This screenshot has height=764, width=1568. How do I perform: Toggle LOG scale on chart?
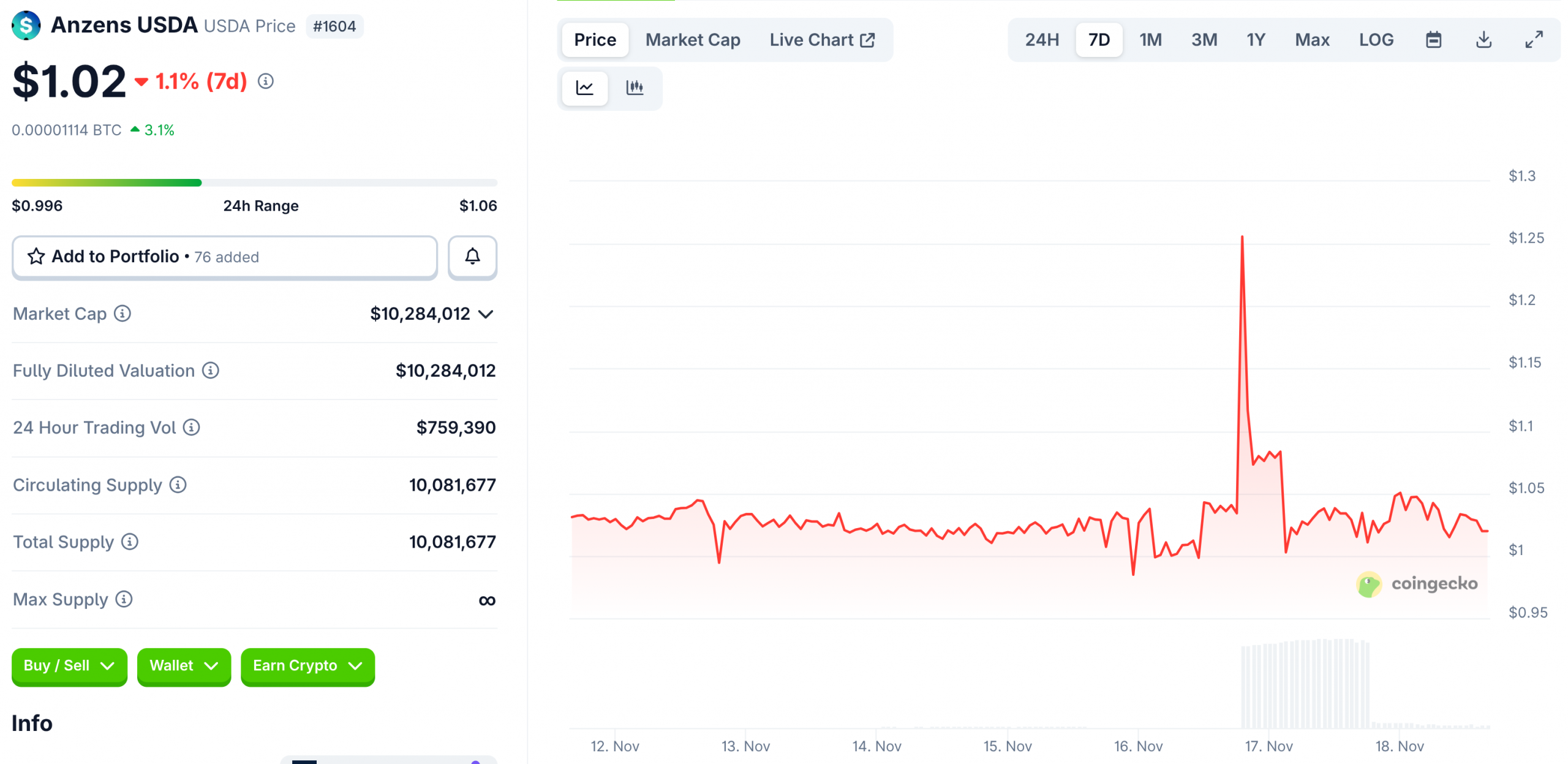pyautogui.click(x=1376, y=40)
